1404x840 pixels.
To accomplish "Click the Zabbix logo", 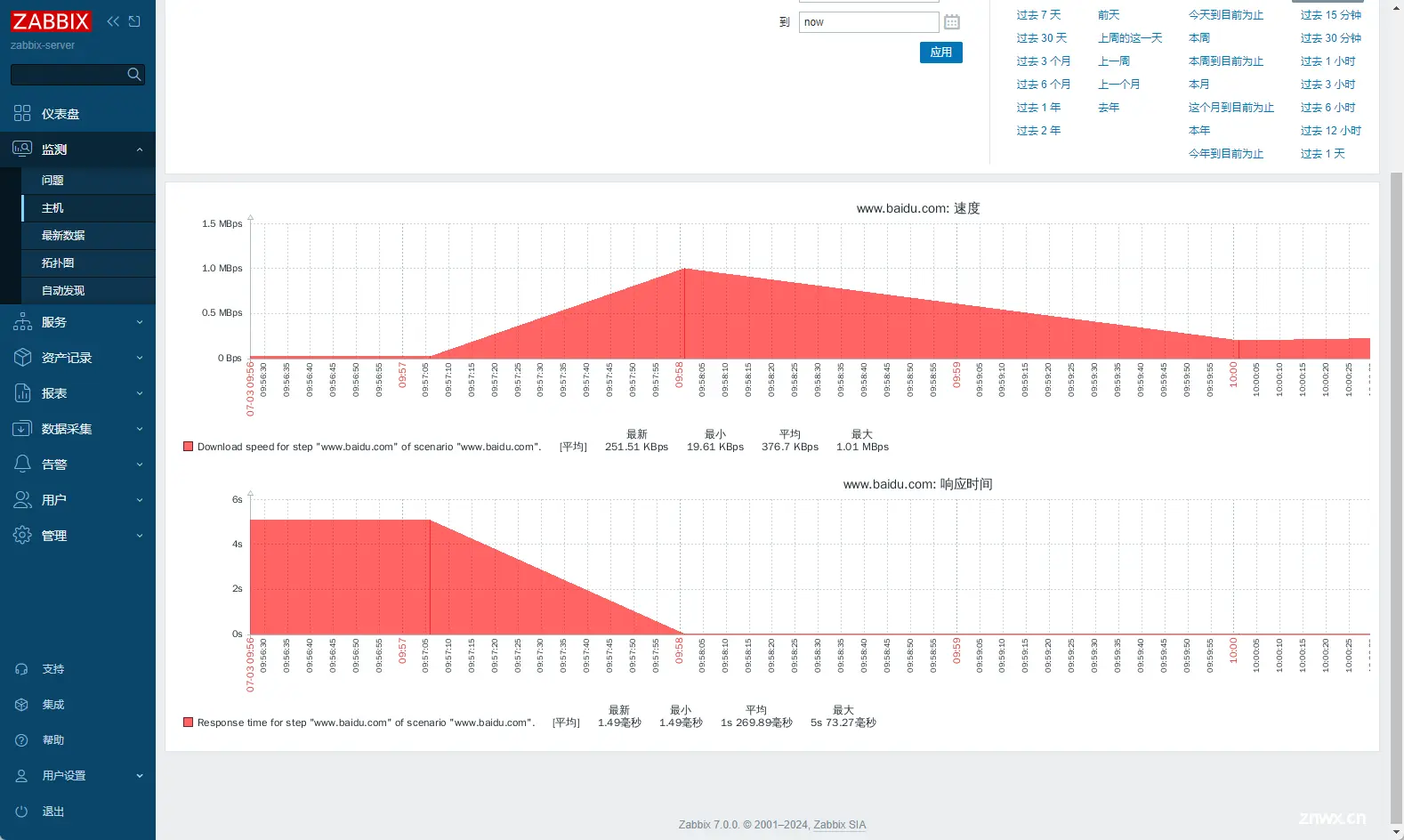I will 52,21.
